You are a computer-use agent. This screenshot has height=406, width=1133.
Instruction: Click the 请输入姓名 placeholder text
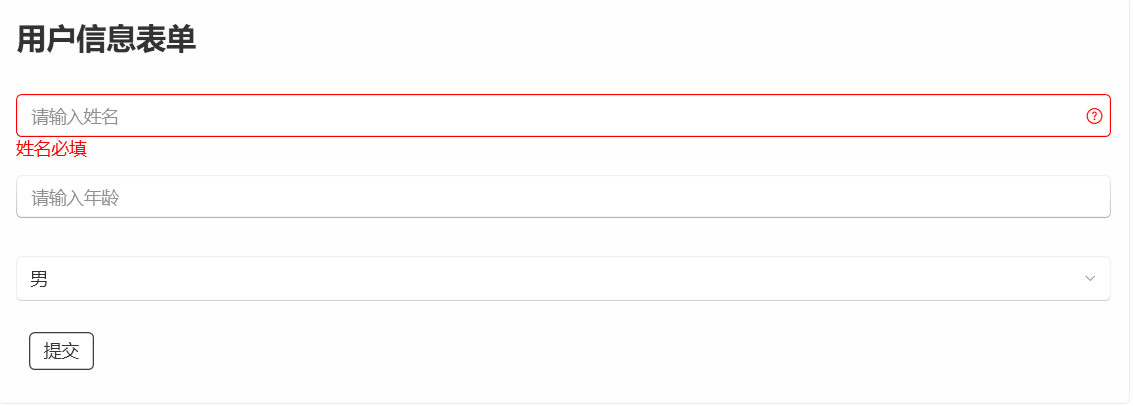[x=75, y=116]
